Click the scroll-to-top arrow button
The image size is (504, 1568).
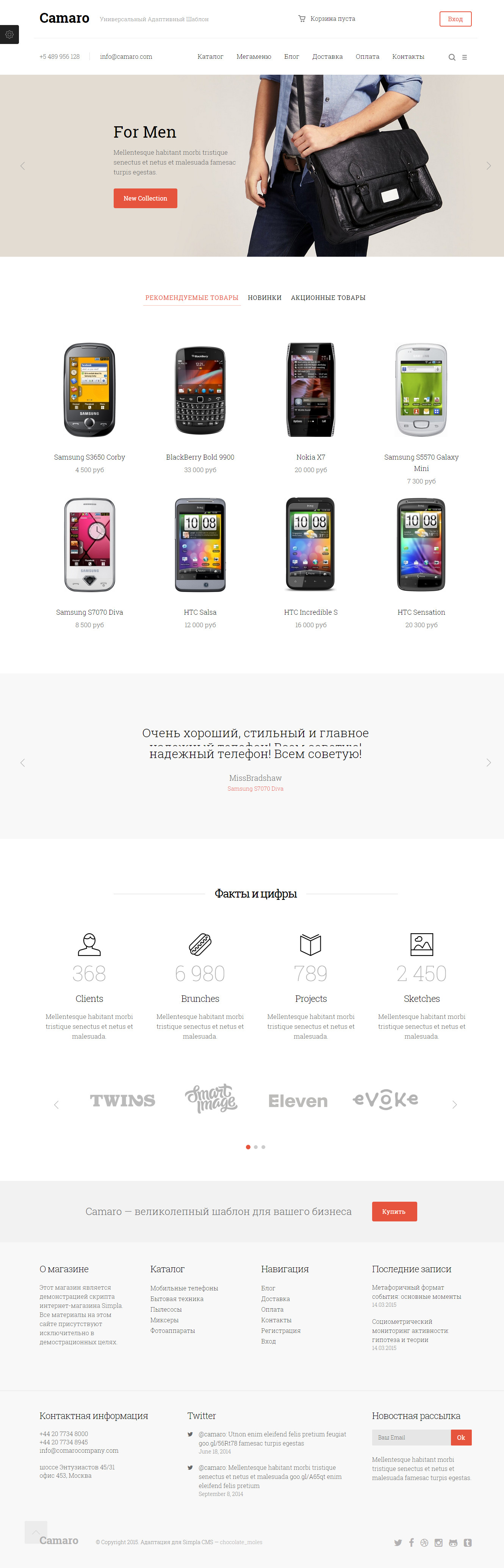click(36, 1532)
